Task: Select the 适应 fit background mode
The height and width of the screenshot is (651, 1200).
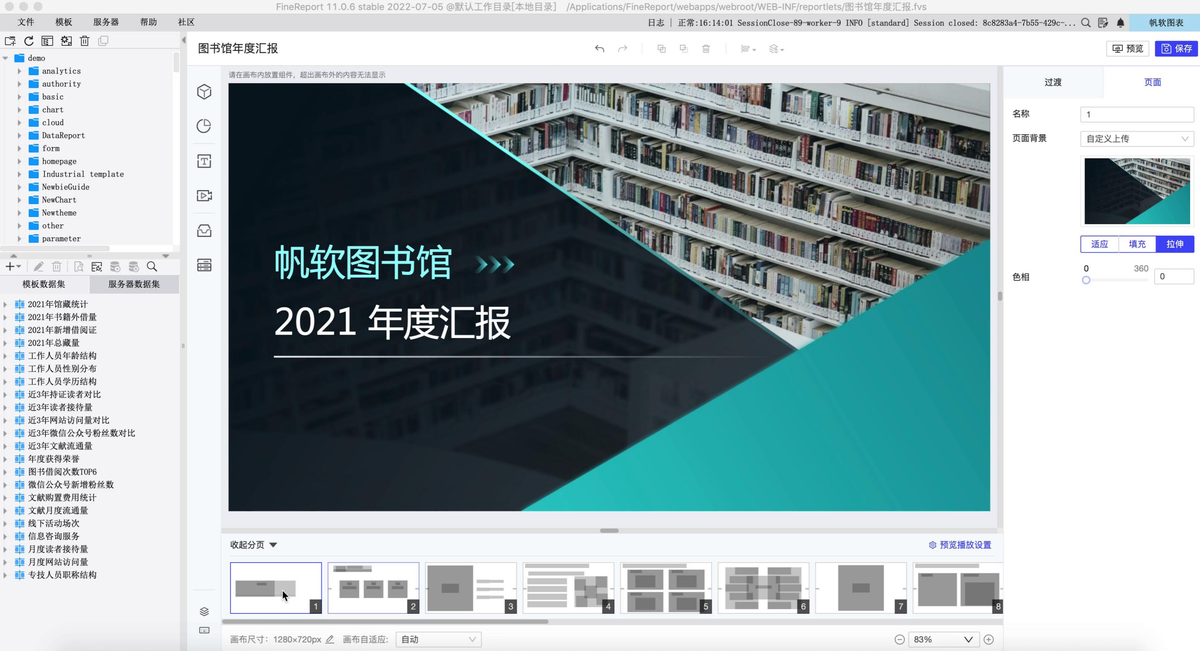Action: click(x=1100, y=244)
